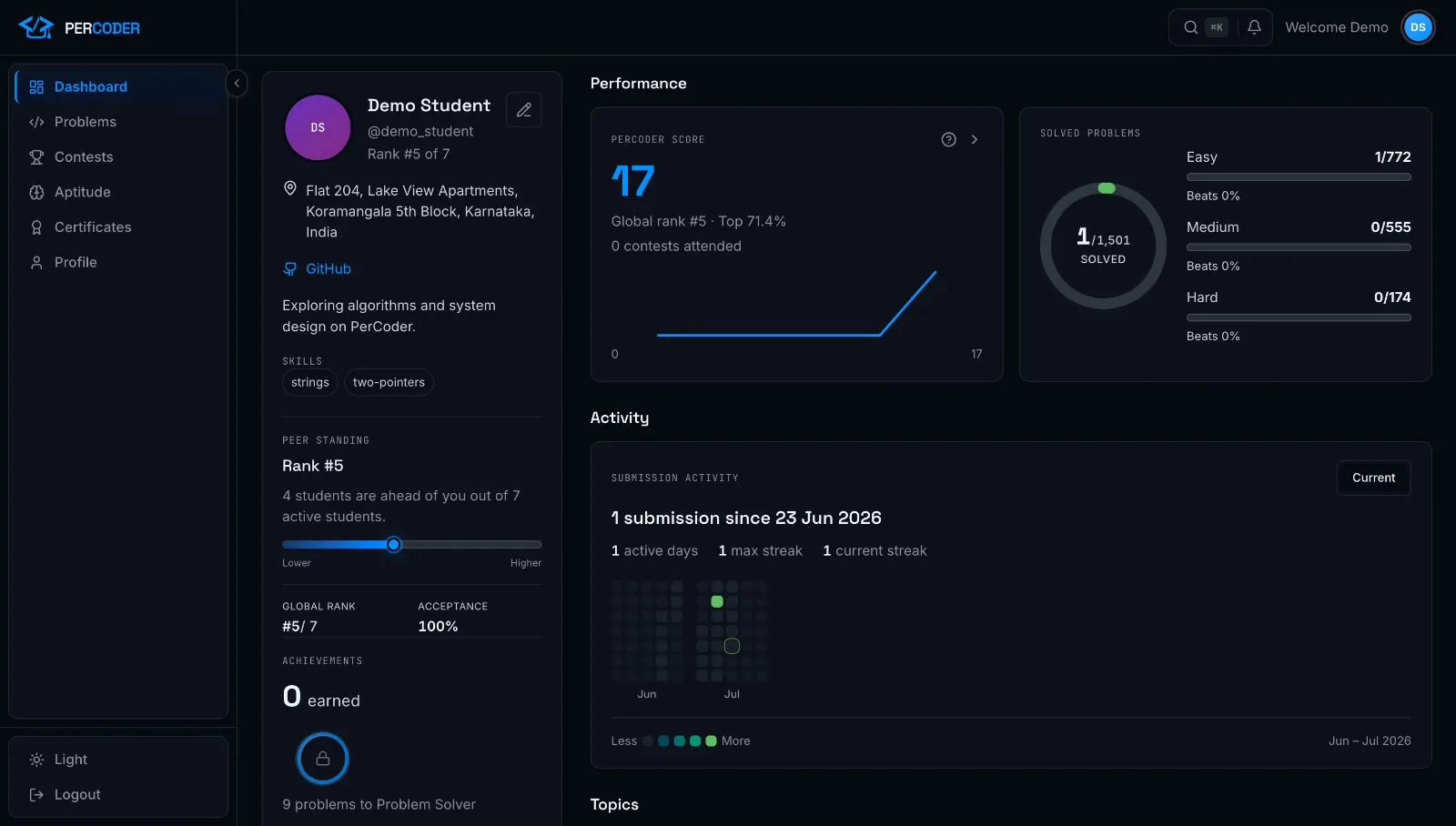Click the ⌘K shortcut badge
Viewport: 1456px width, 826px height.
[1217, 27]
